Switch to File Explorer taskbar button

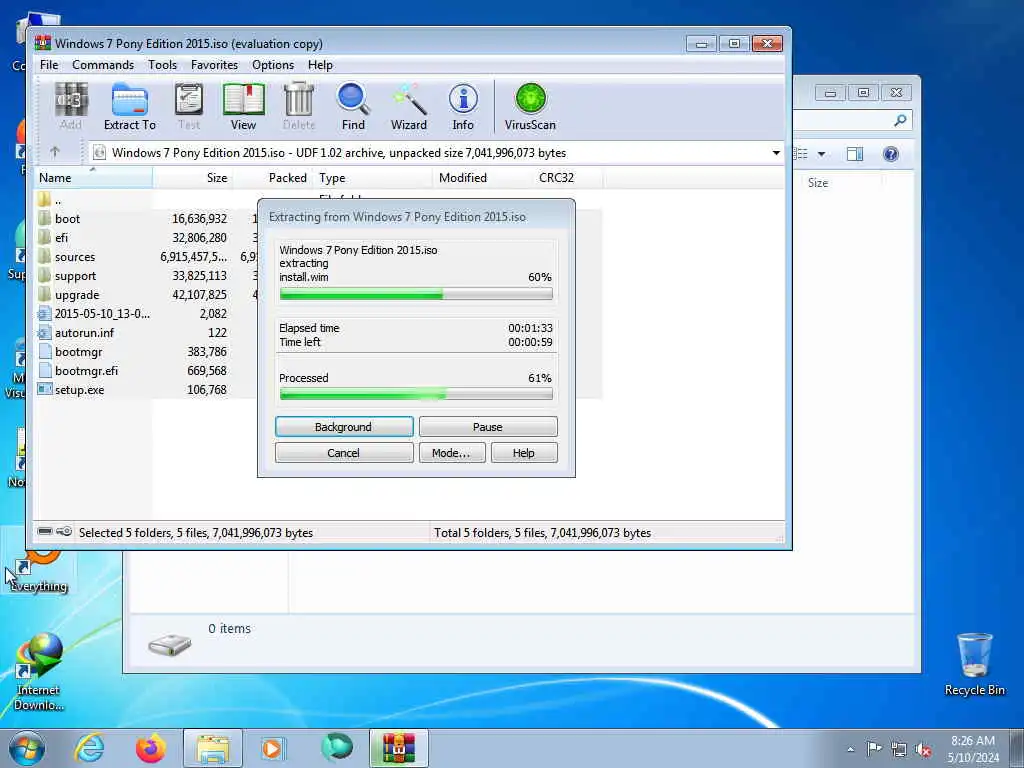point(213,748)
